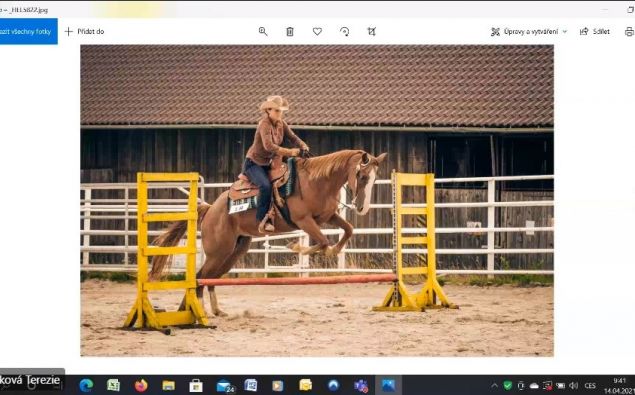Rotate the photo using rotate icon
This screenshot has width=635, height=395.
pos(345,32)
